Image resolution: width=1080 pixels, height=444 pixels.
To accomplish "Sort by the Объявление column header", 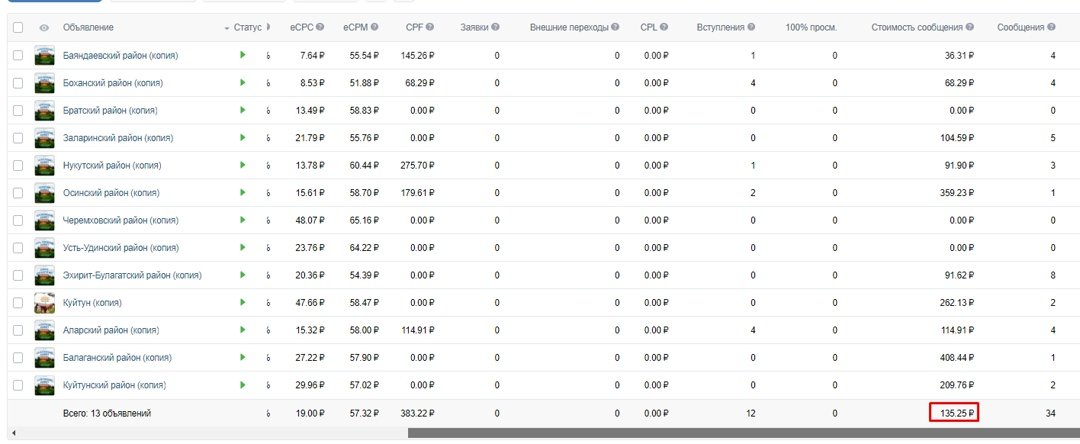I will tap(88, 27).
